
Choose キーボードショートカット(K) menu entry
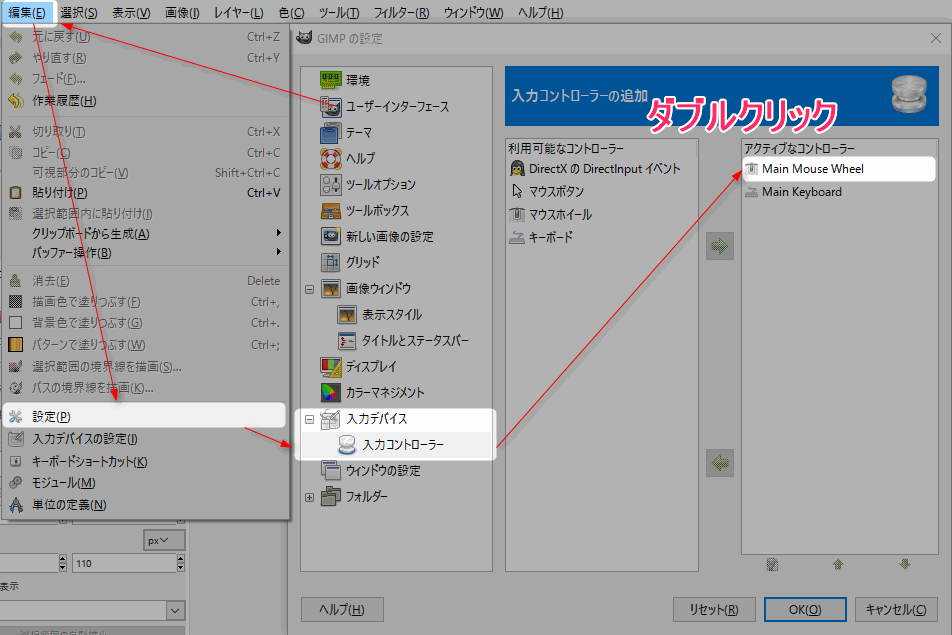point(144,461)
